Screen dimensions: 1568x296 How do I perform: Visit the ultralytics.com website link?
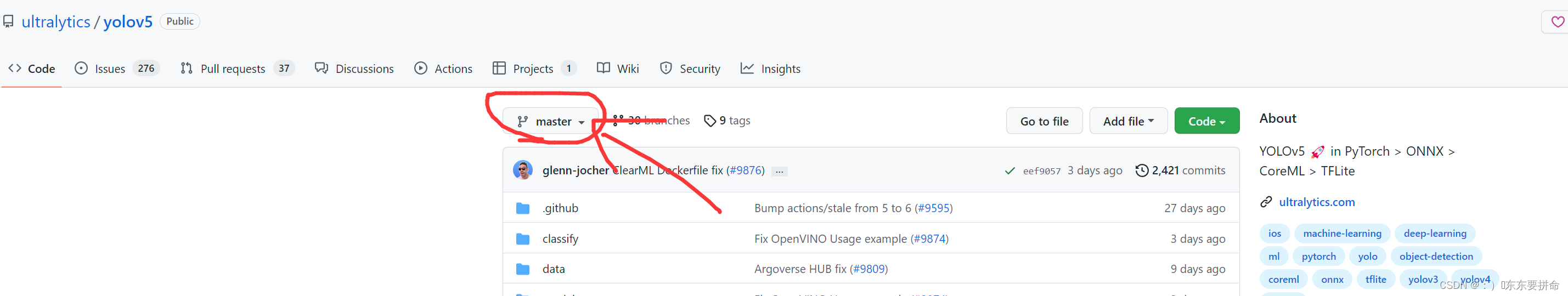(x=1317, y=202)
